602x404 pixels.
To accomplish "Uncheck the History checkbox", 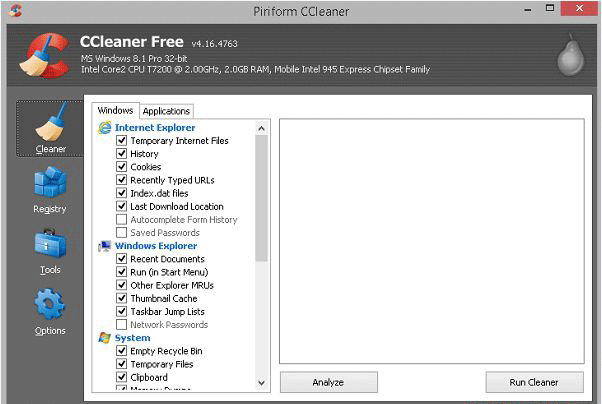I will (x=121, y=154).
